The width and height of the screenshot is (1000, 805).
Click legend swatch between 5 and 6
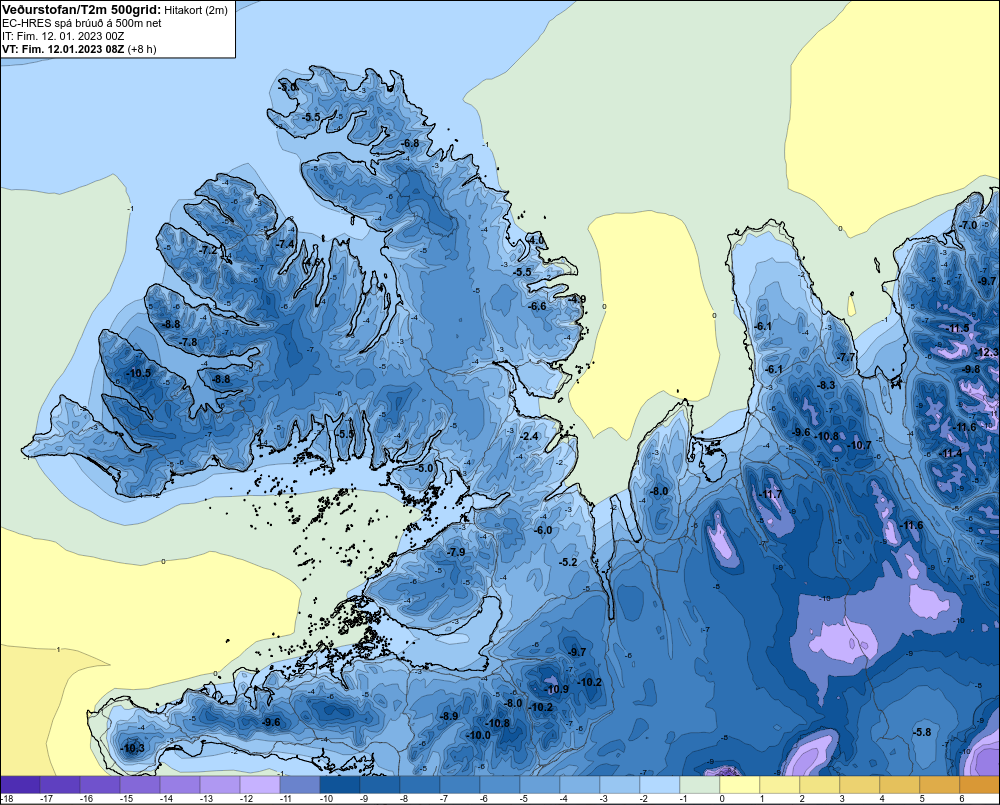click(x=939, y=785)
